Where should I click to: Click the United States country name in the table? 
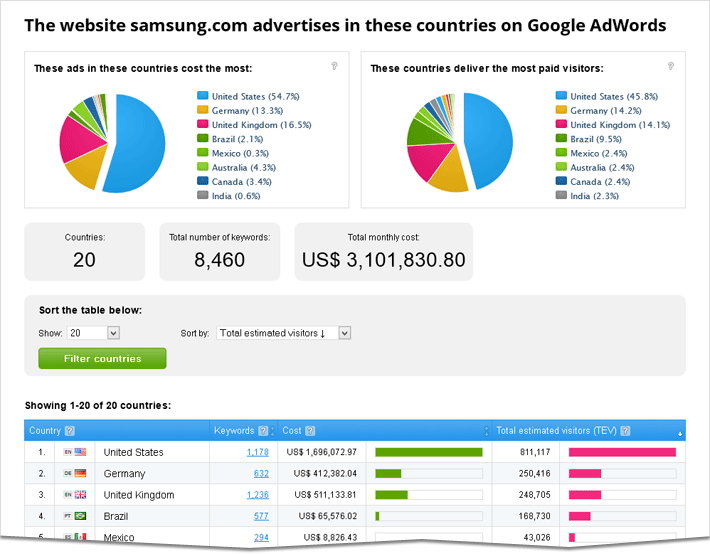(x=133, y=452)
